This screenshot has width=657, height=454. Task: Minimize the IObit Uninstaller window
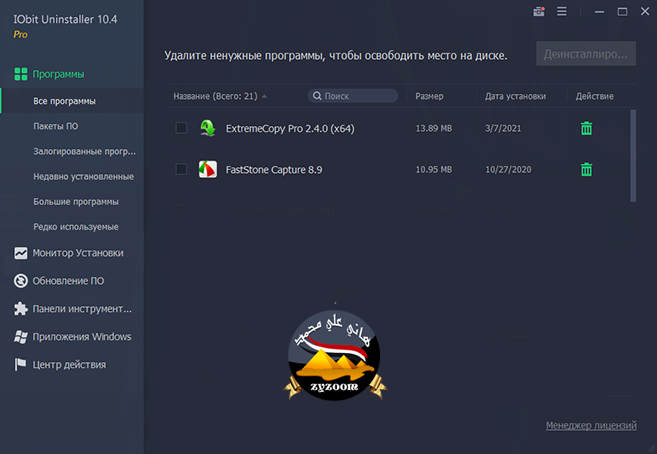pyautogui.click(x=599, y=12)
